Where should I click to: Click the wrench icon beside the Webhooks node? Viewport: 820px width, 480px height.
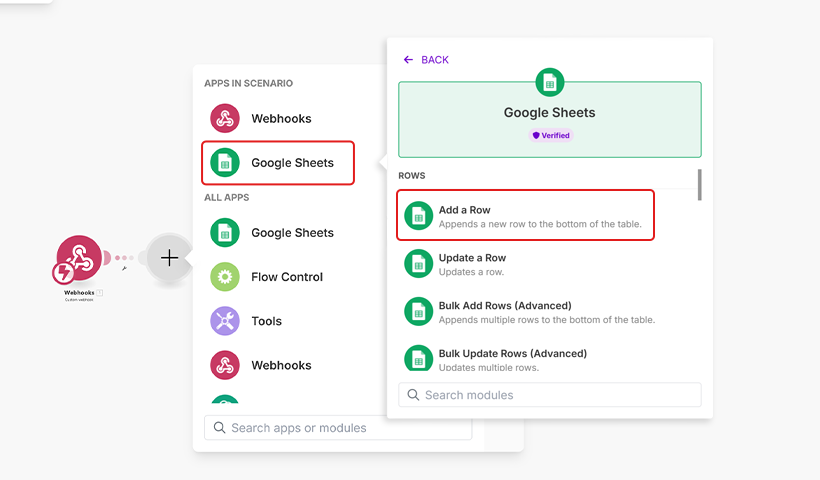124,268
